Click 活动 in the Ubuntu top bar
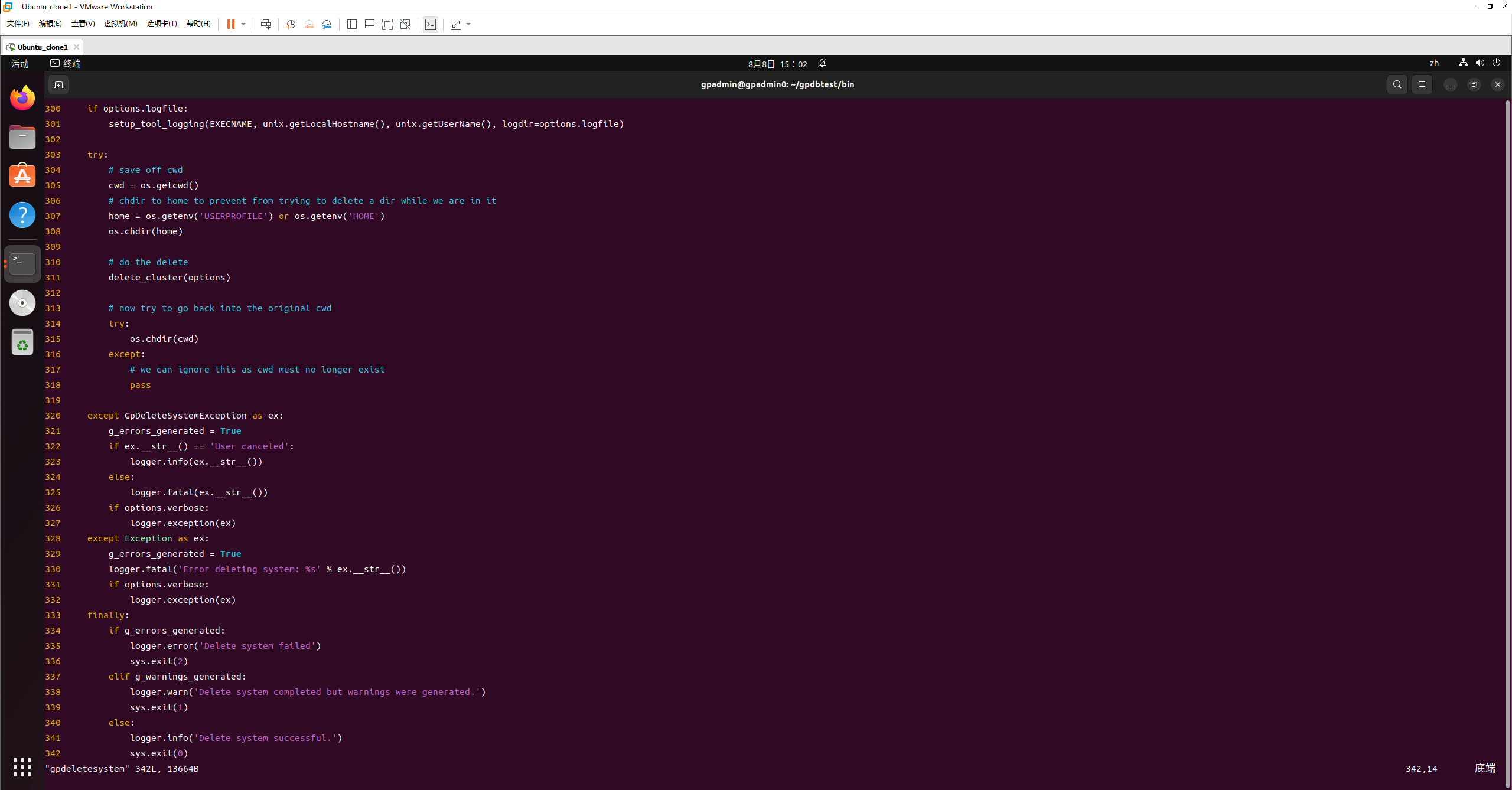 (x=19, y=63)
